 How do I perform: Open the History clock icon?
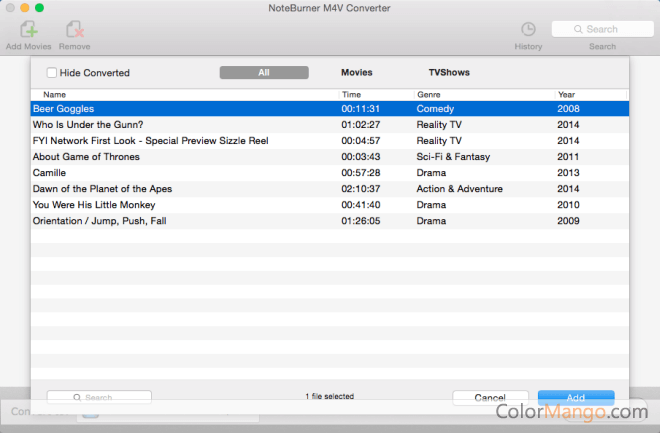[x=528, y=30]
